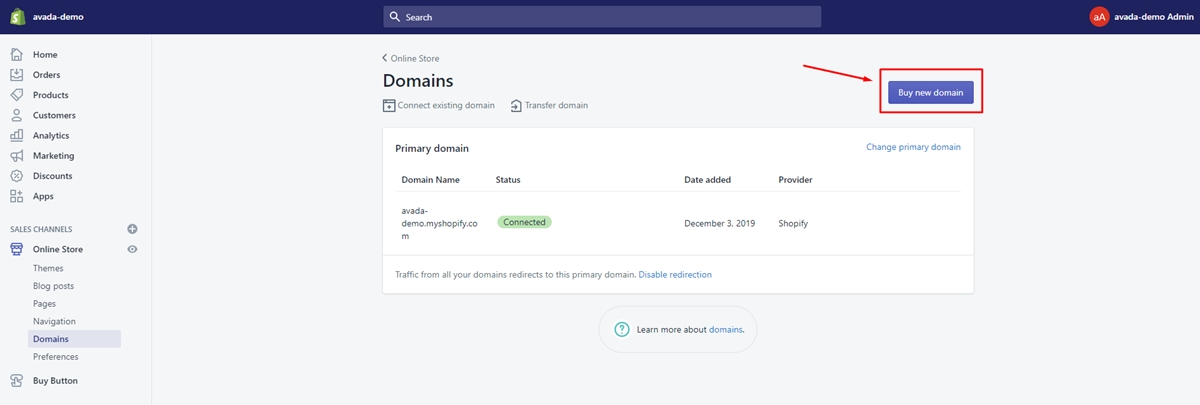Open Orders in the sidebar
This screenshot has height=405, width=1200.
click(46, 75)
